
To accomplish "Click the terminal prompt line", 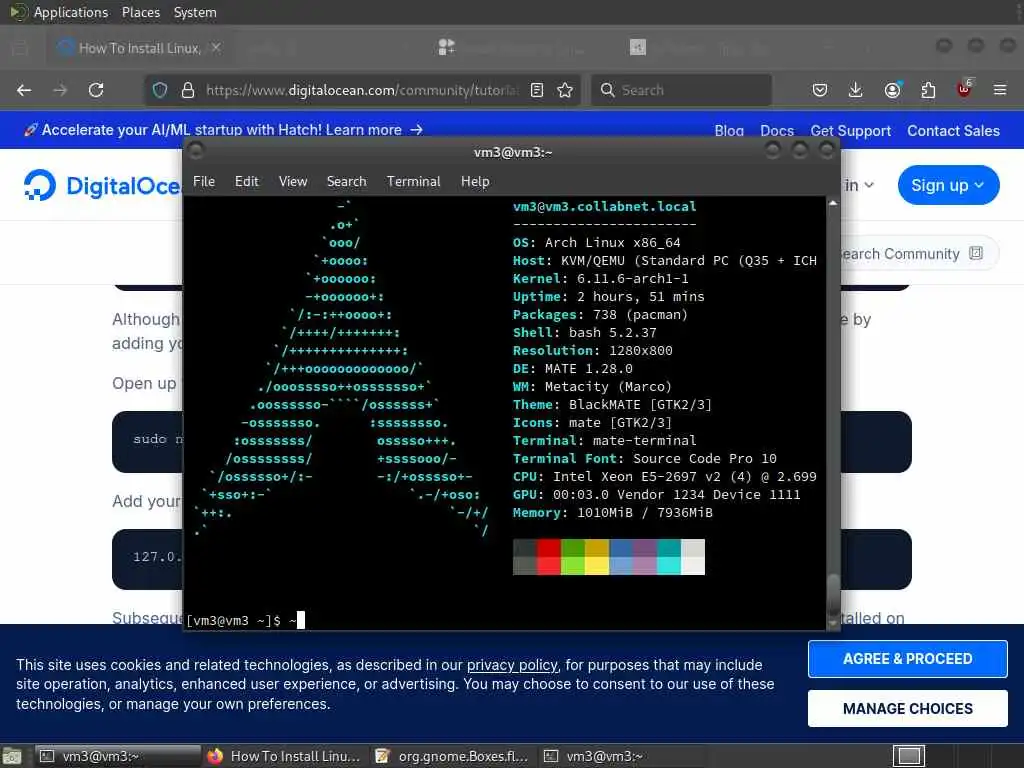I will coord(246,620).
